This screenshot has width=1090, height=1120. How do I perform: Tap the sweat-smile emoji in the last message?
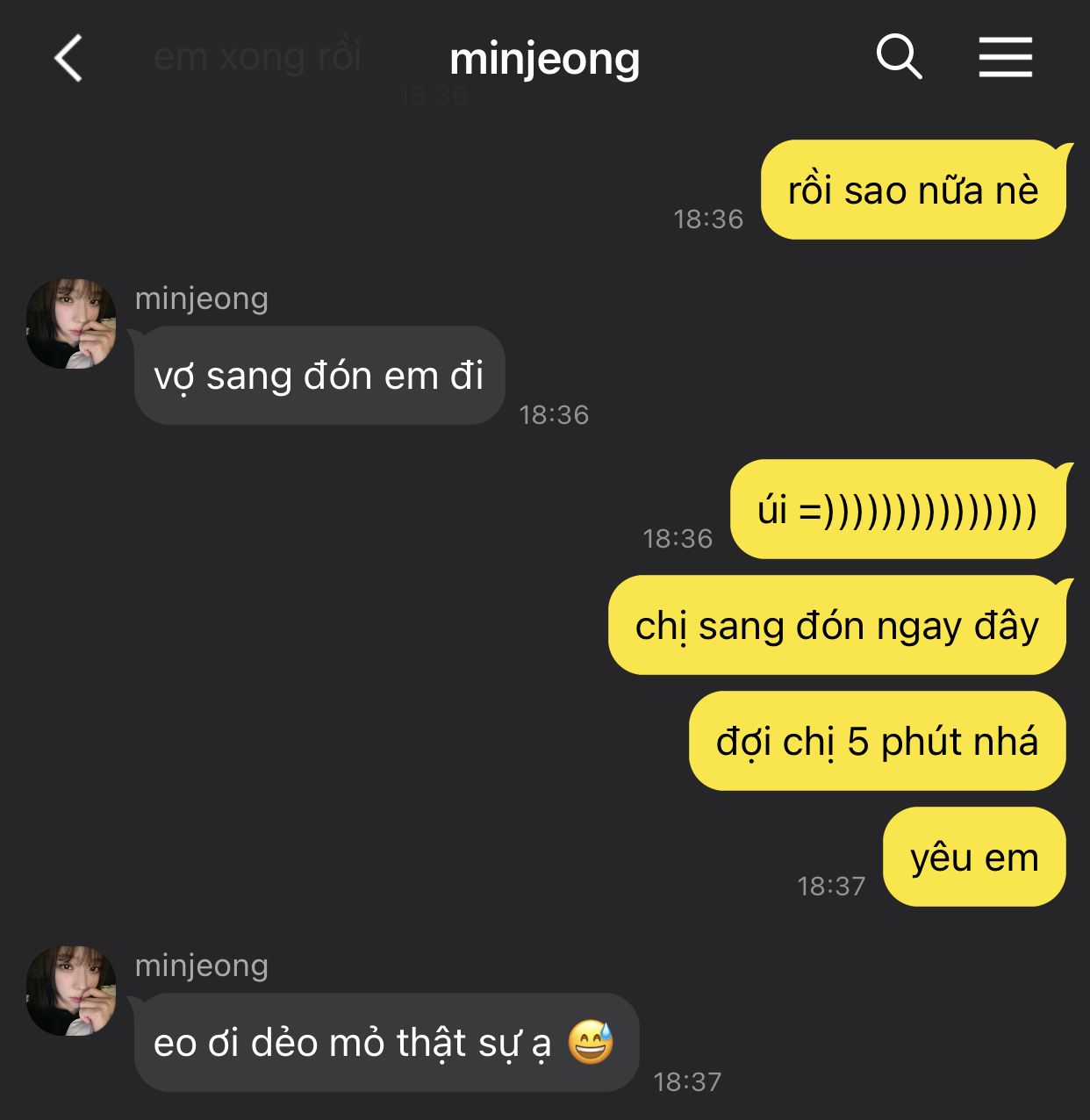point(591,1042)
